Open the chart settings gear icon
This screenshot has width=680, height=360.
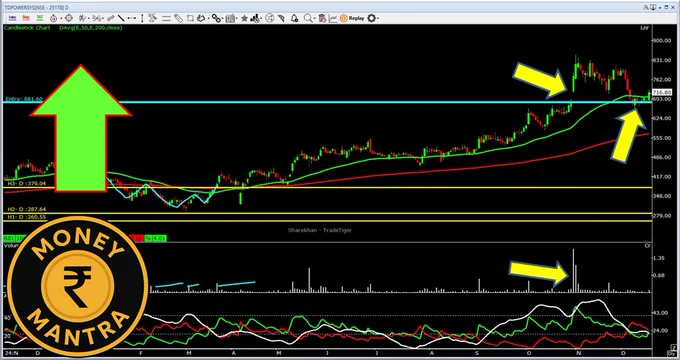point(371,18)
